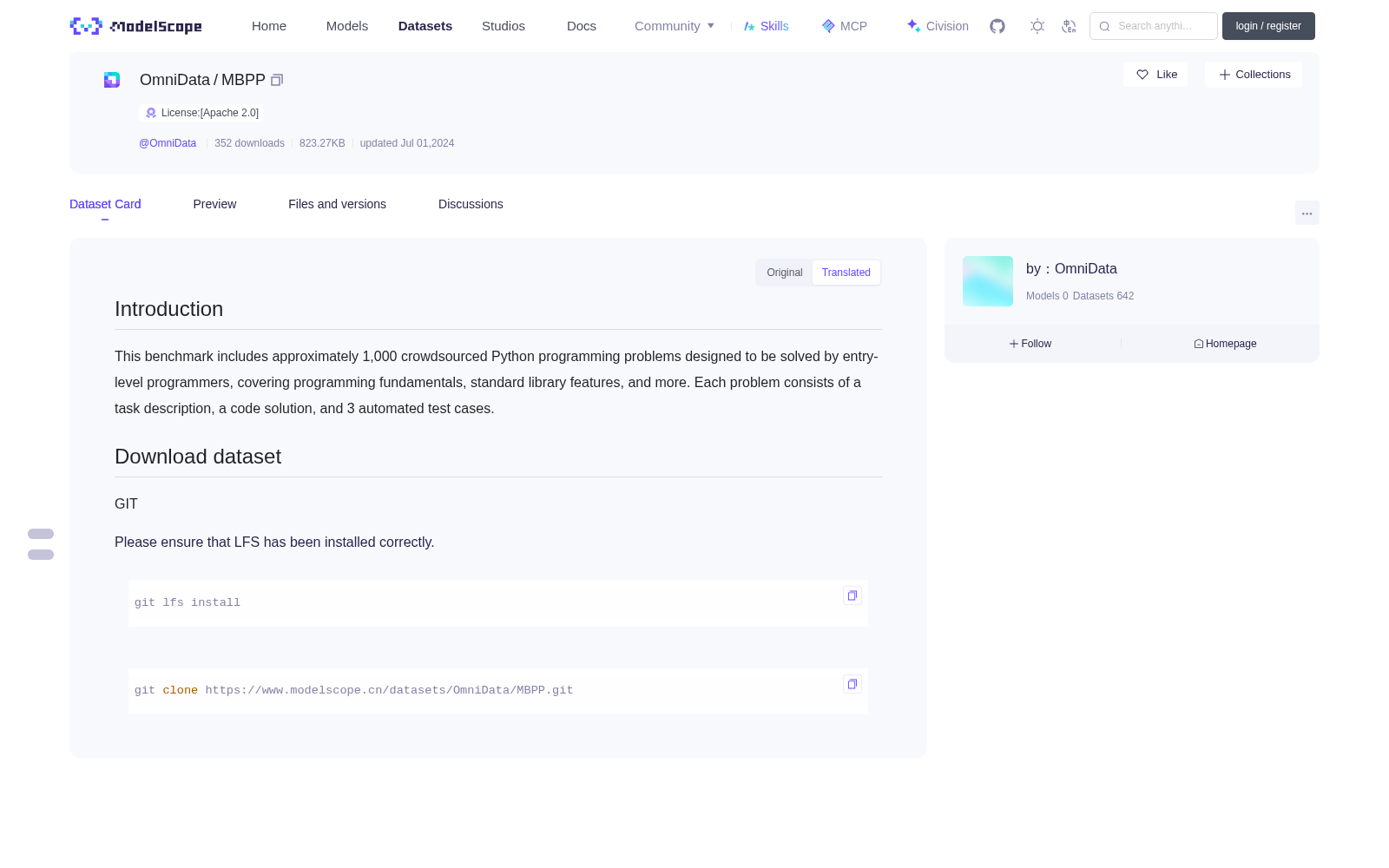Click the 'by：OmniData' publisher name
Screen dimensions: 1389x868
click(1071, 269)
